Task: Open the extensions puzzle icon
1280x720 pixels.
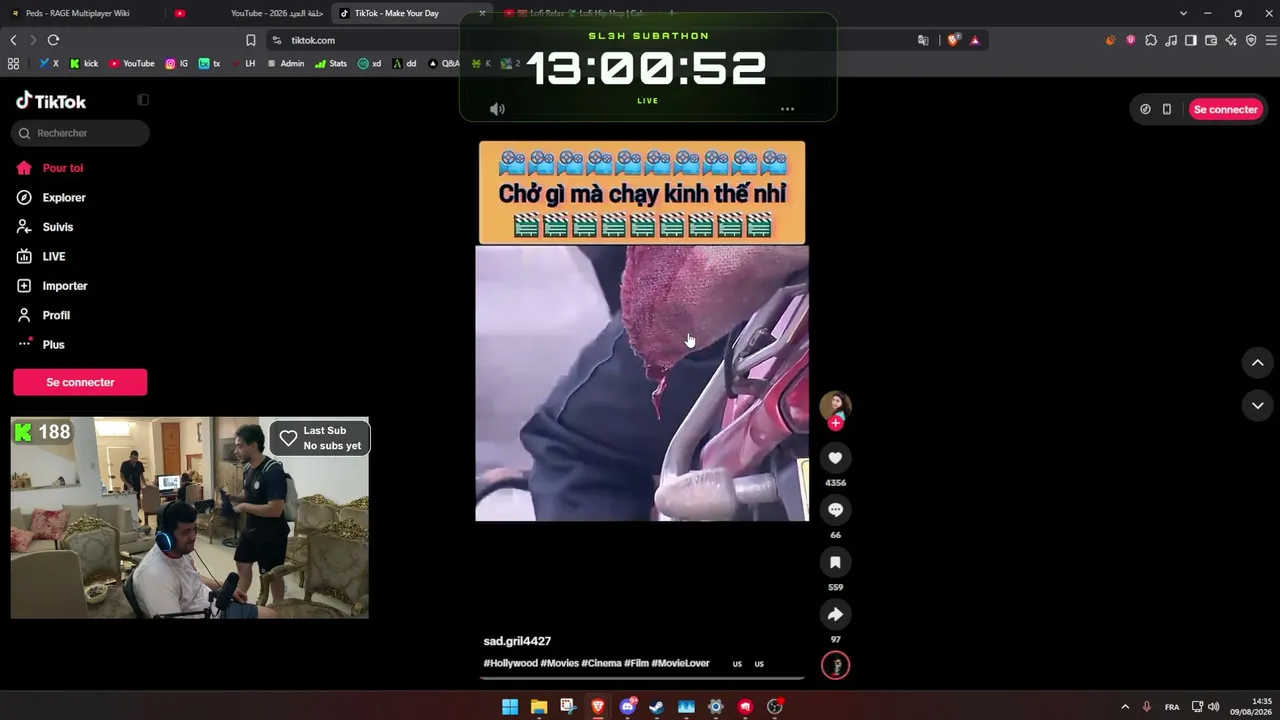Action: pyautogui.click(x=1151, y=40)
